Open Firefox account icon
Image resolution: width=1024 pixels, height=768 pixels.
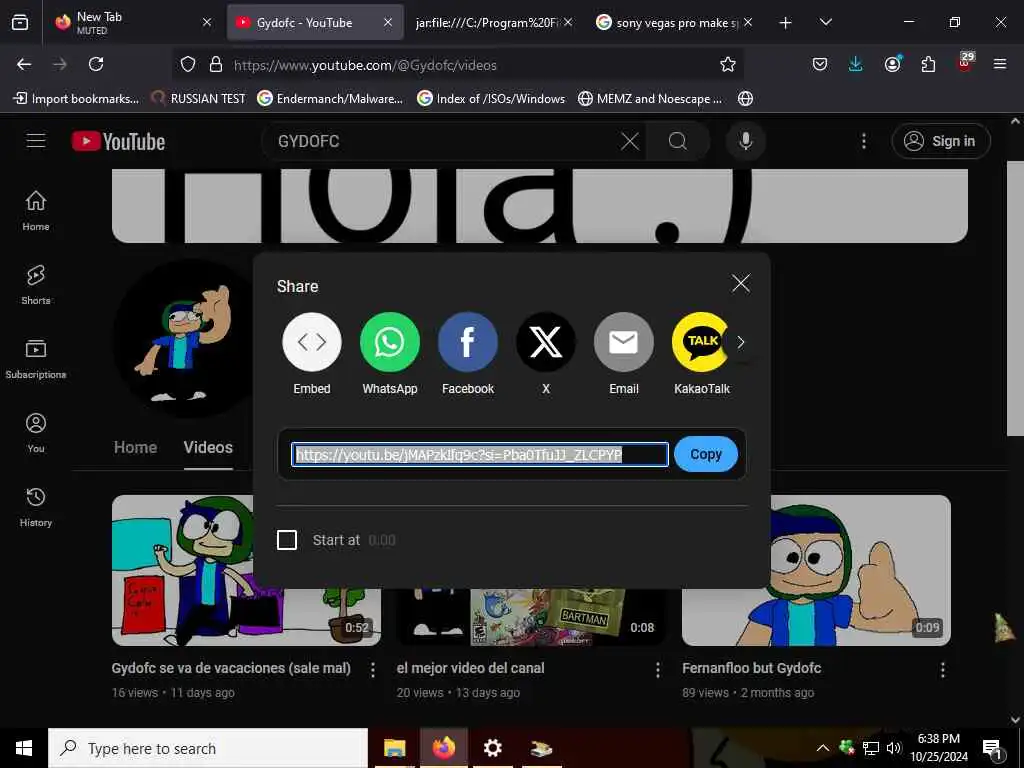pos(892,64)
